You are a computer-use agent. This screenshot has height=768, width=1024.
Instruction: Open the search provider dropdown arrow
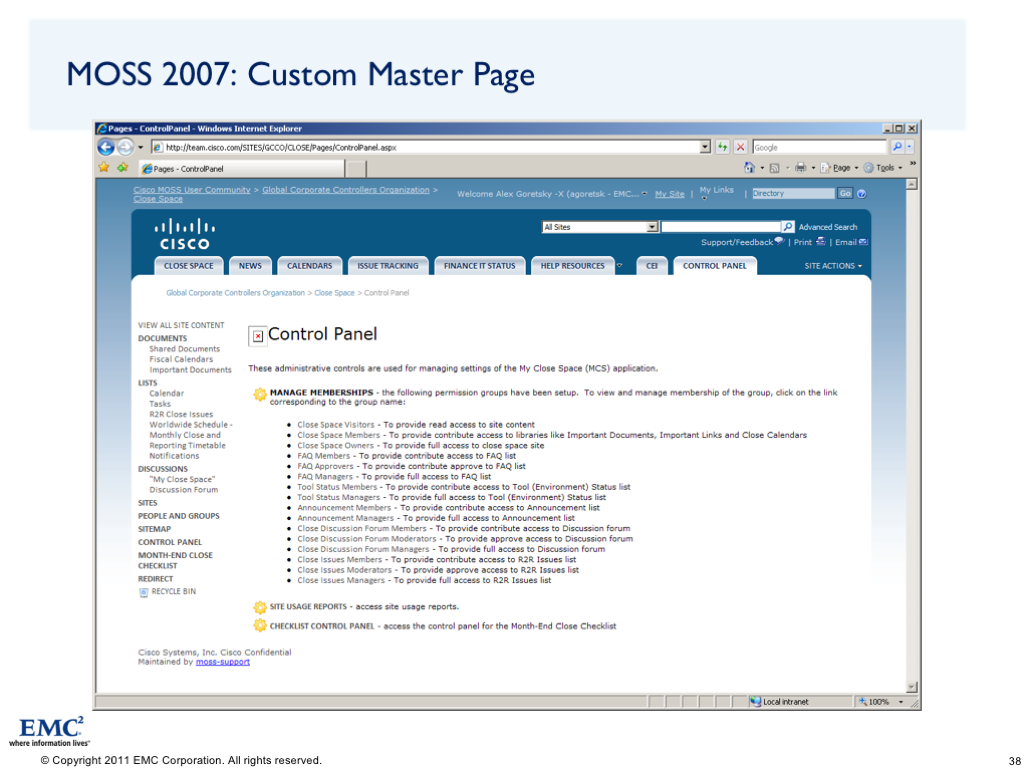coord(910,147)
